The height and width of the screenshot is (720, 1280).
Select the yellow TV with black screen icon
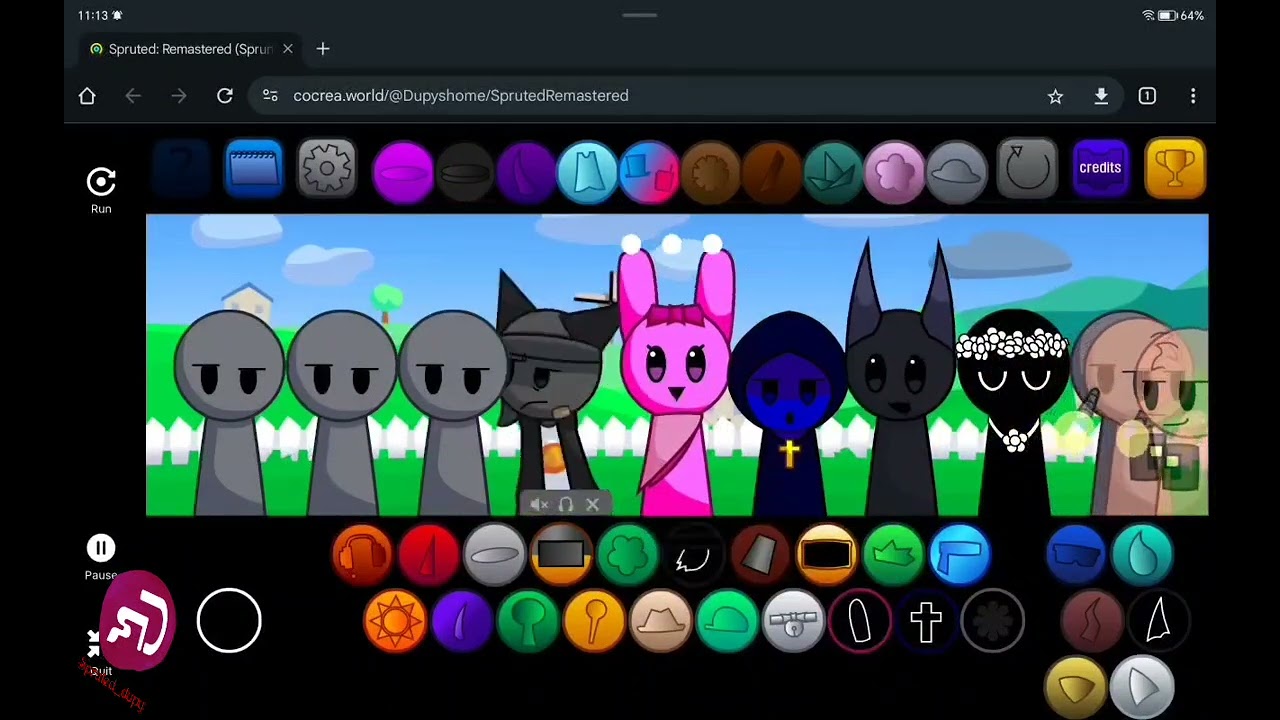point(827,555)
